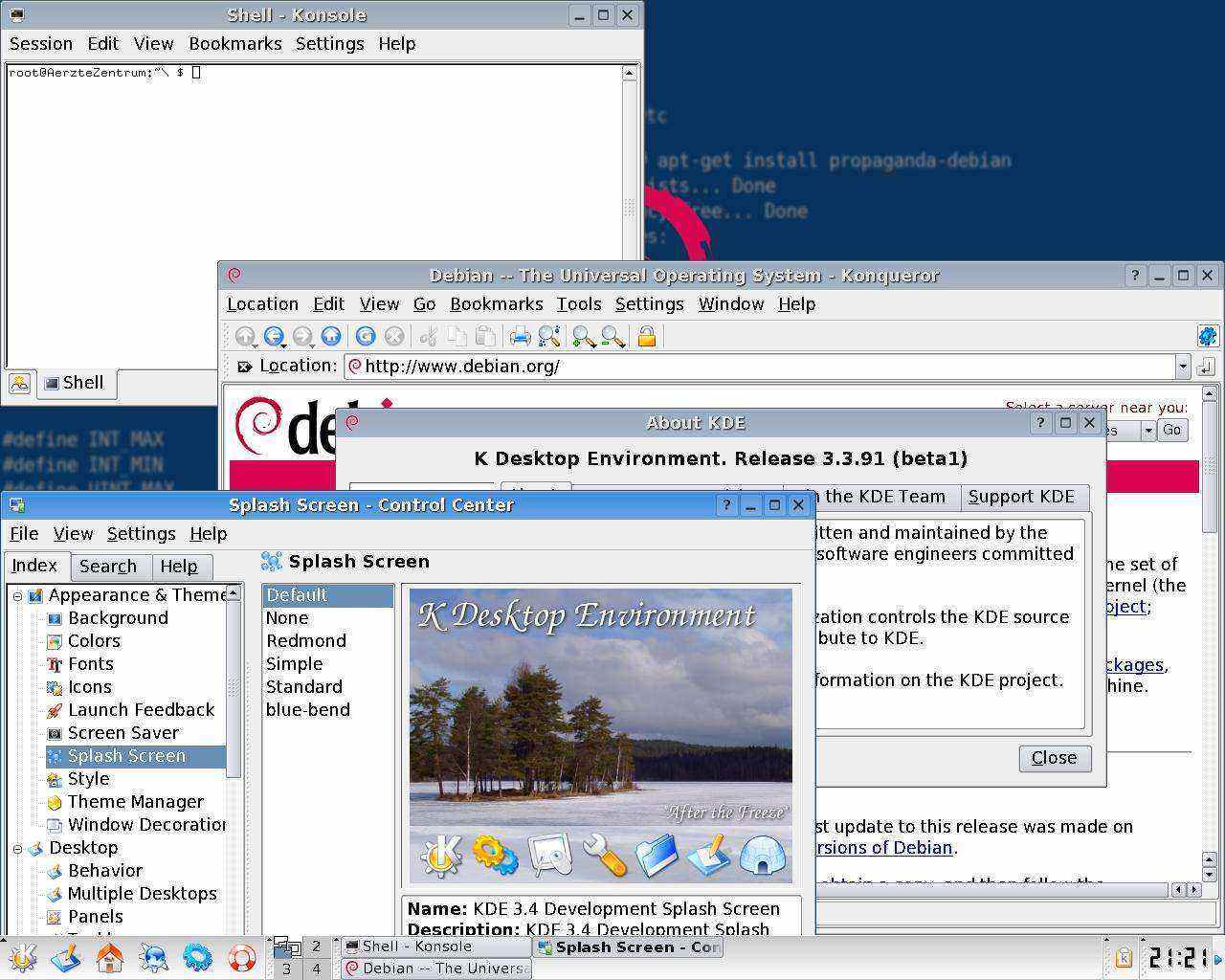Open the Home folder from the panel

110,956
